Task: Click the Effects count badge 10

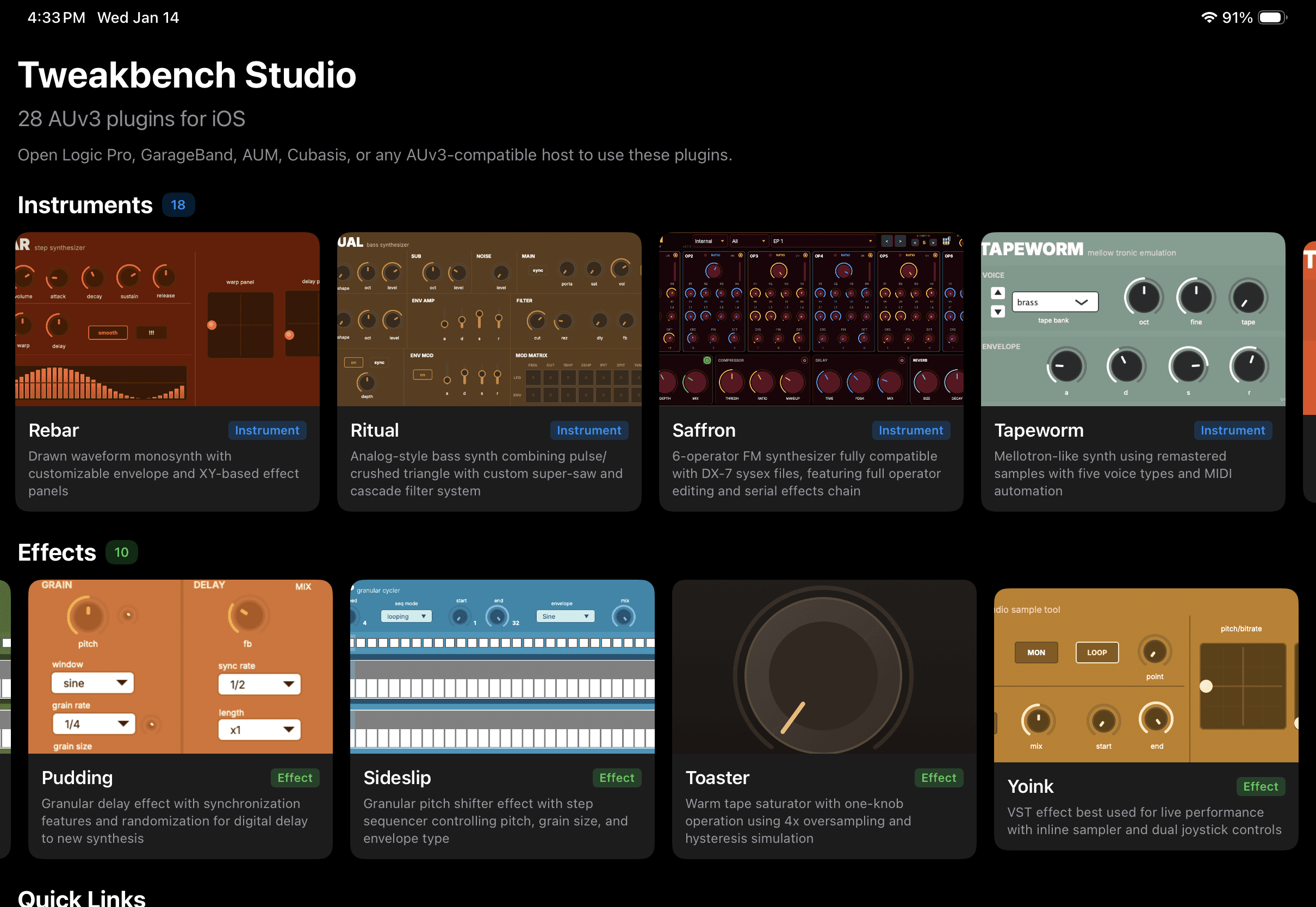Action: click(122, 552)
